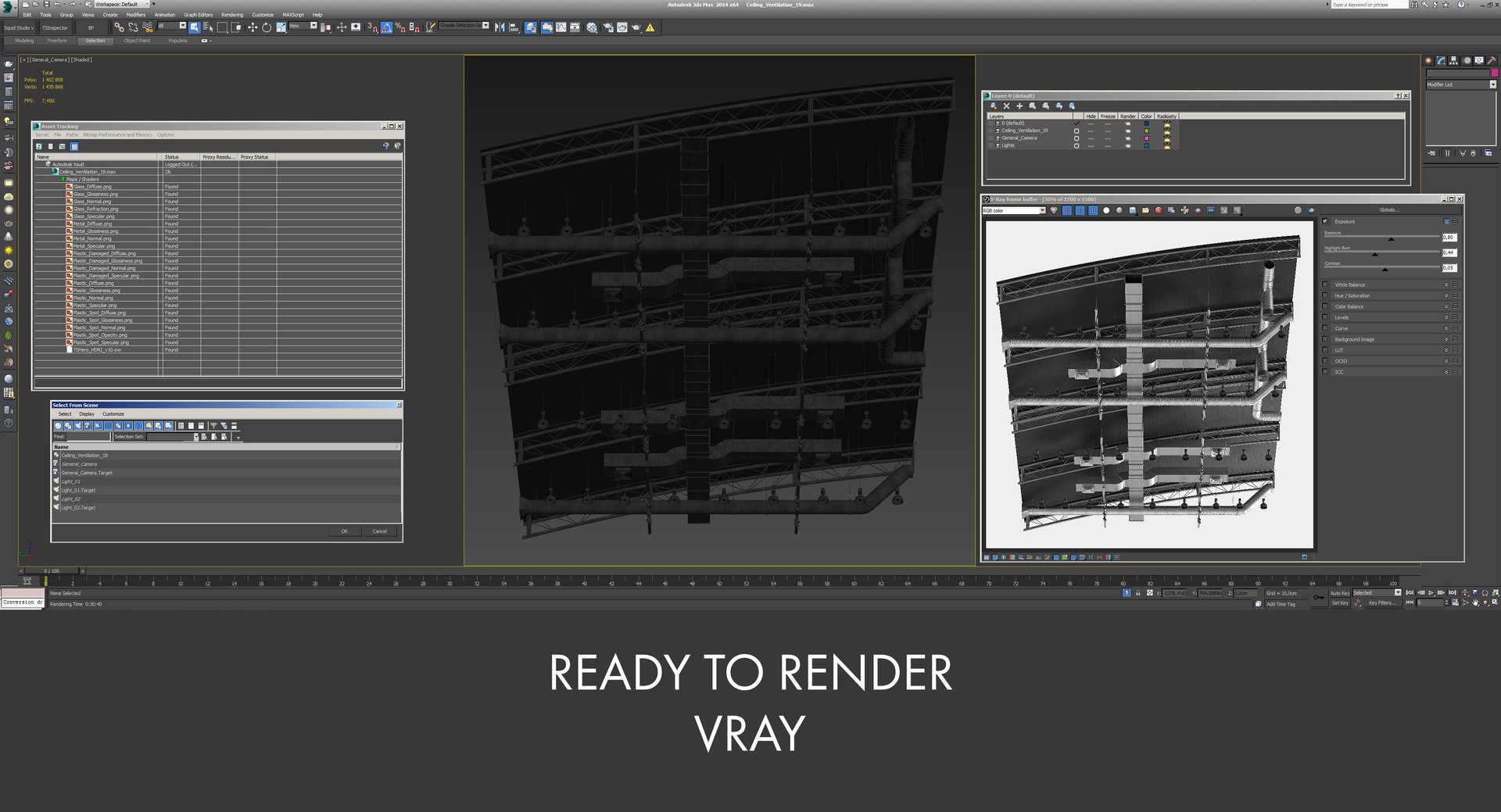Viewport: 1501px width, 812px height.
Task: Enable the Exposure checkbox in V-Ray panel
Action: (1325, 221)
